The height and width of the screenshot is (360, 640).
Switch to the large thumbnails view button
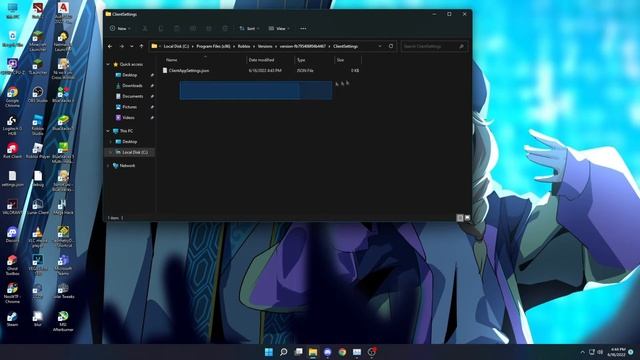pos(467,218)
